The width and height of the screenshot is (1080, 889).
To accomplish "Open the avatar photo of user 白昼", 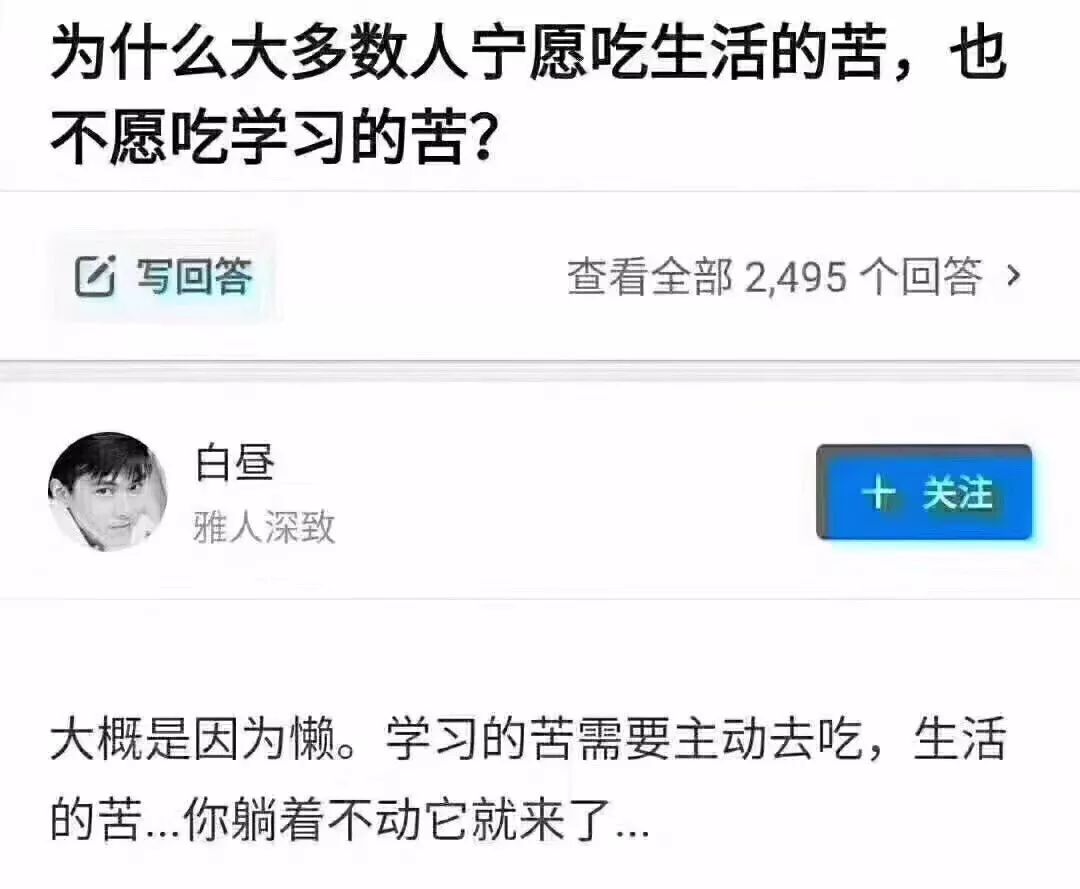I will pyautogui.click(x=107, y=492).
